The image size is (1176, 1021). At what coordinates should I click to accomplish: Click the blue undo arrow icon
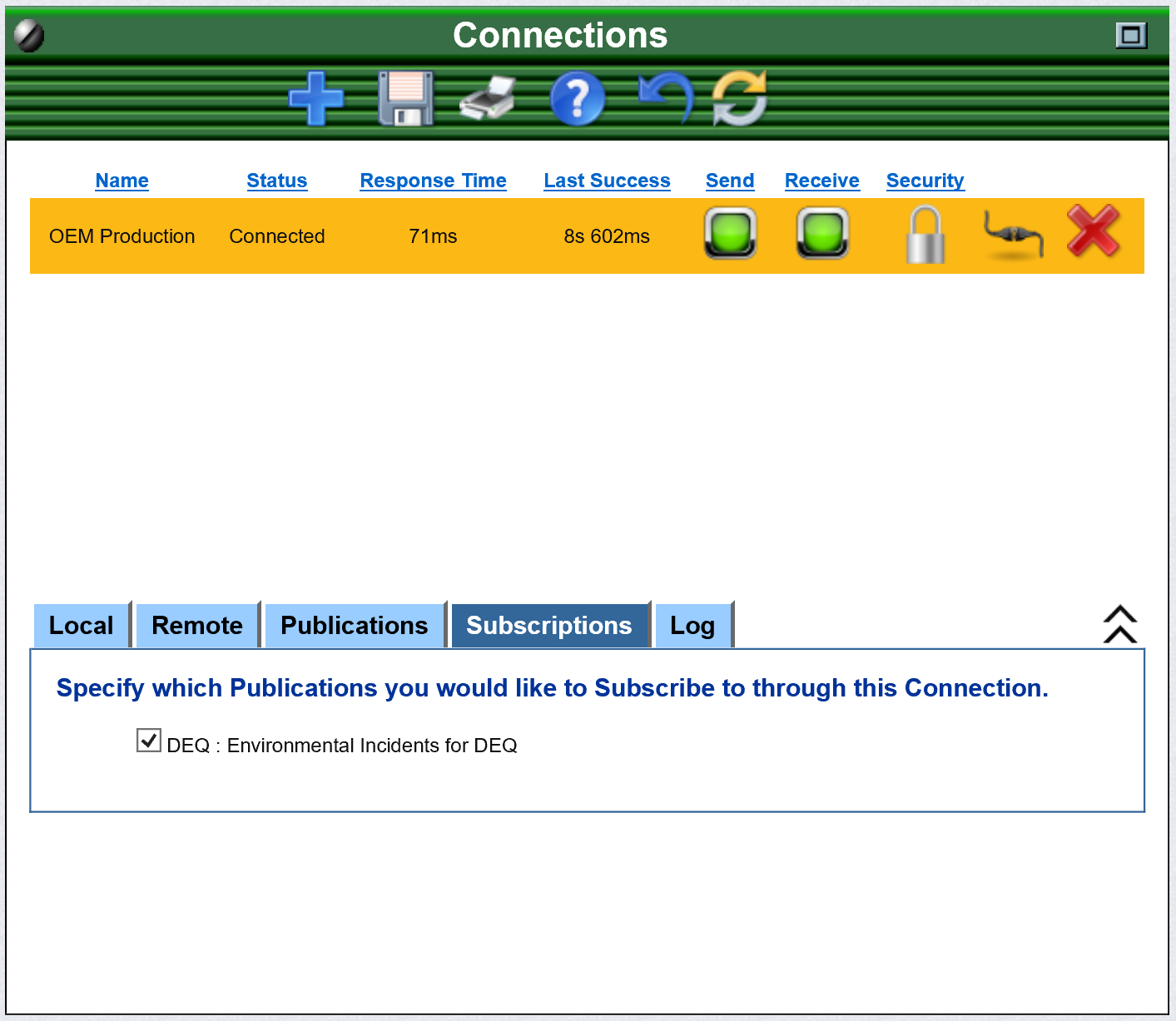point(665,97)
